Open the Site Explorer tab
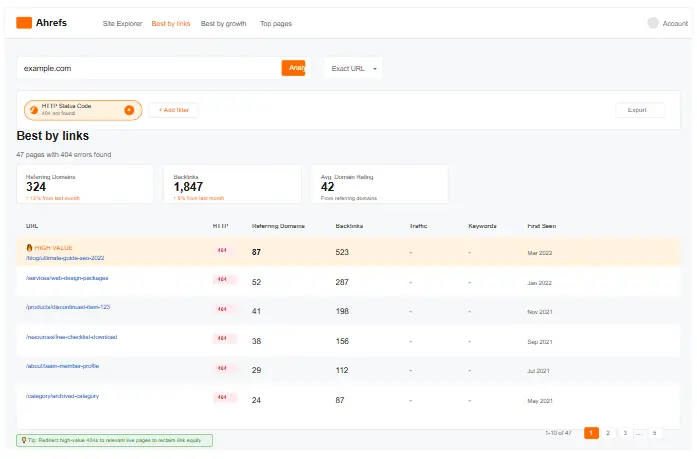The width and height of the screenshot is (697, 459). click(x=122, y=24)
